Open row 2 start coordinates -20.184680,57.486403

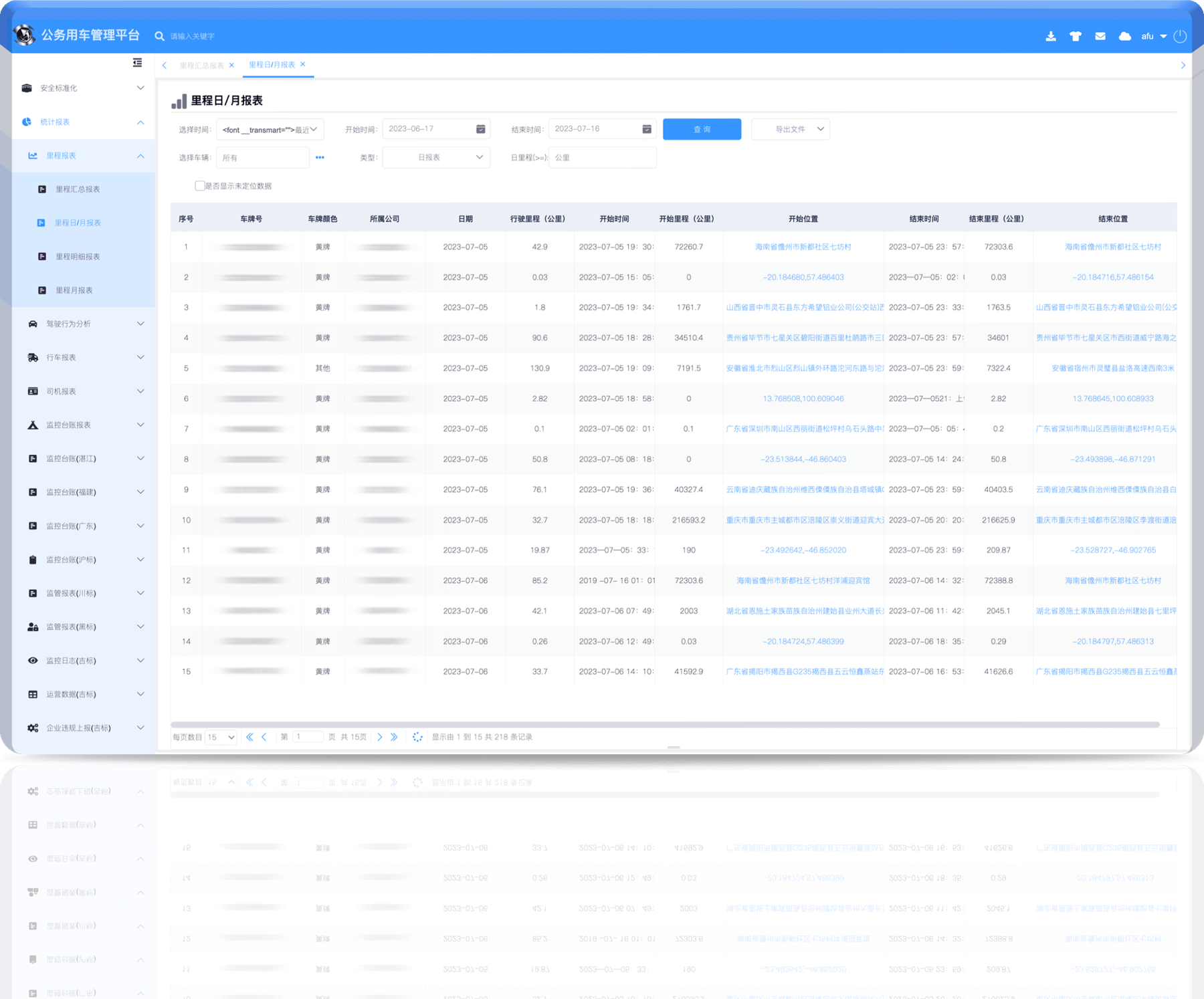[x=803, y=277]
